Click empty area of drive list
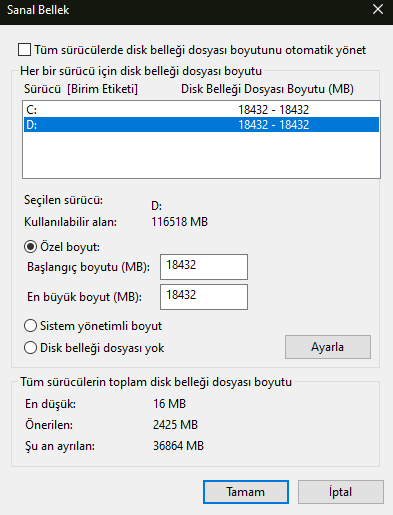This screenshot has width=393, height=515. [201, 155]
